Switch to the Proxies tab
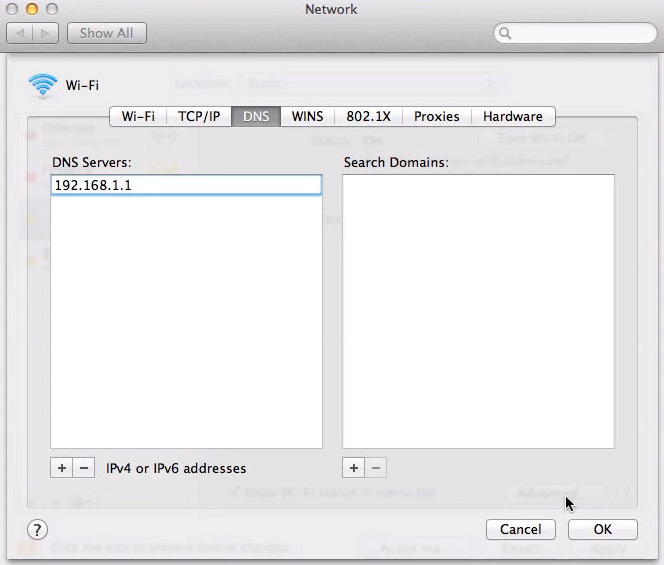 (x=437, y=116)
